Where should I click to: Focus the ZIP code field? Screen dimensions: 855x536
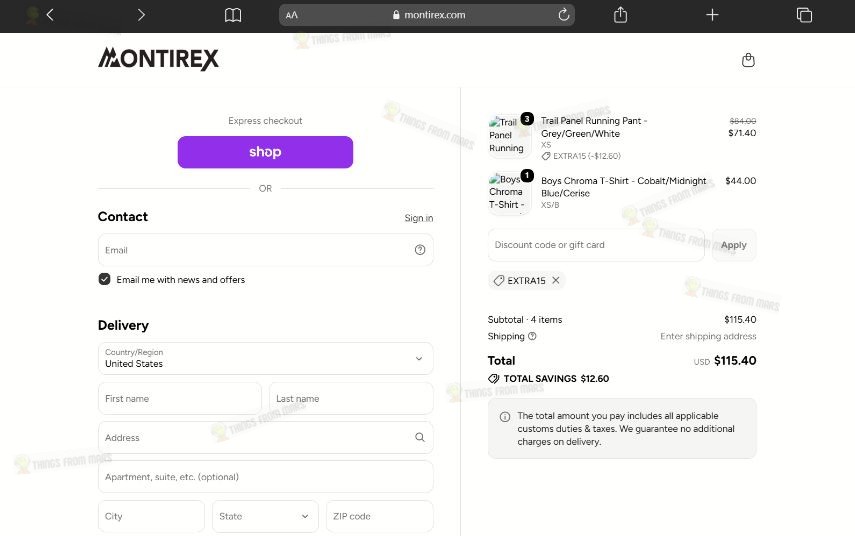tap(380, 516)
